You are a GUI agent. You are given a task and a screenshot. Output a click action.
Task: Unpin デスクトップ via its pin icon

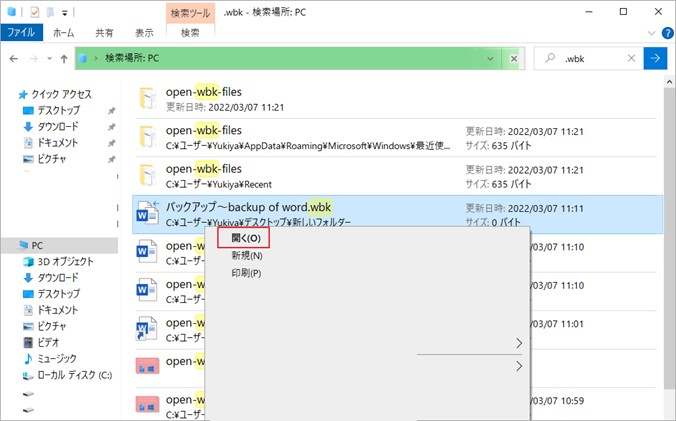[x=112, y=111]
